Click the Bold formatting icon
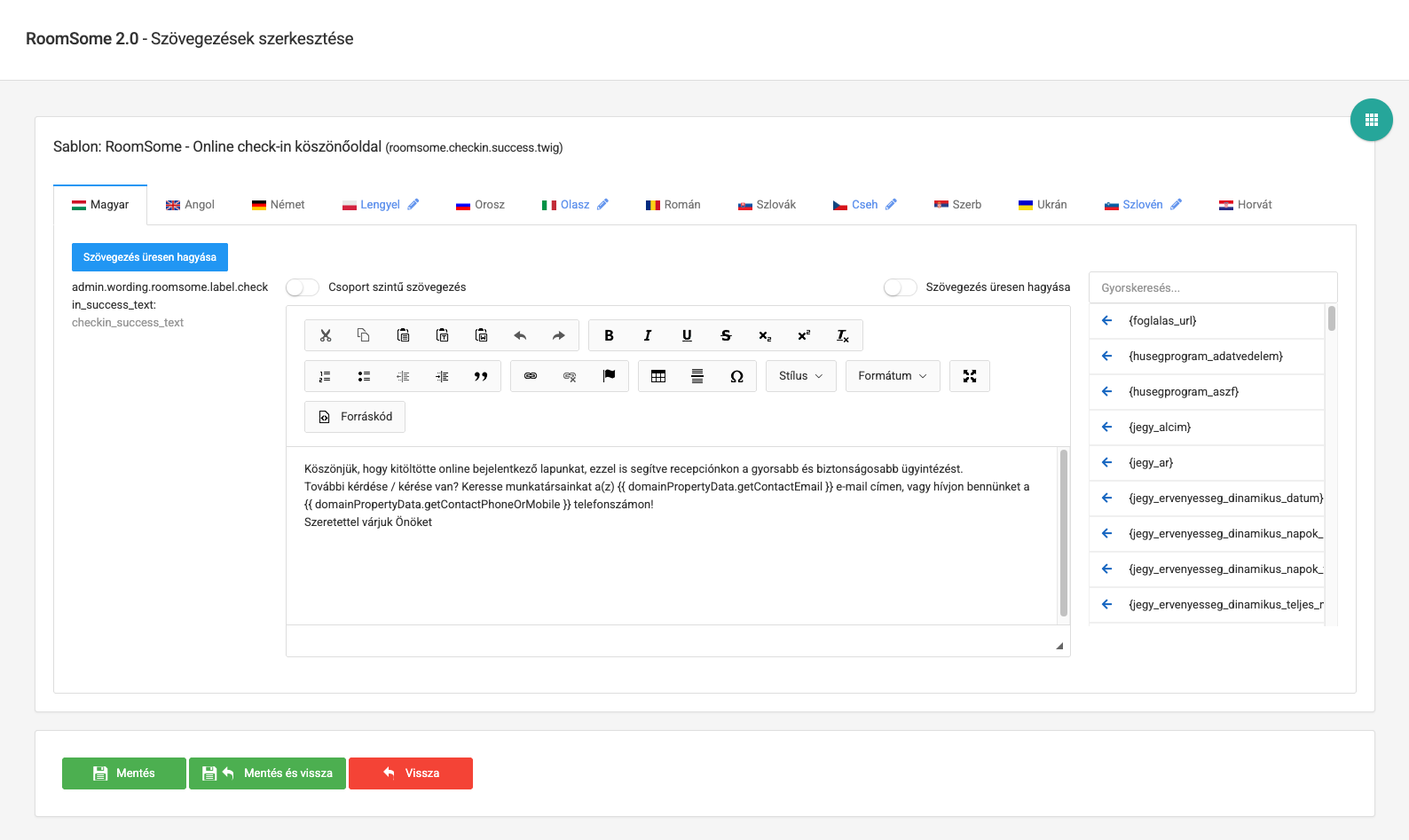The width and height of the screenshot is (1409, 840). point(609,335)
